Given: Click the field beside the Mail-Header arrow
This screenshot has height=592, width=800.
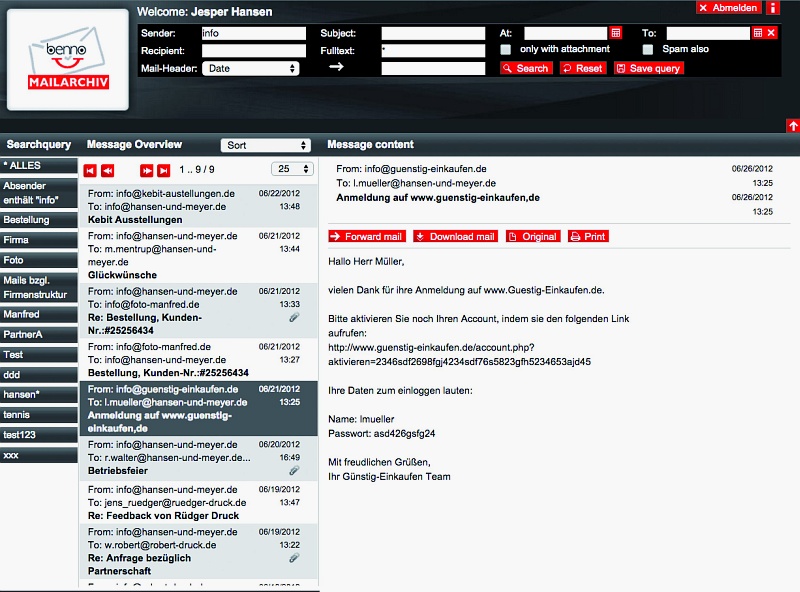Looking at the screenshot, I should tap(433, 68).
